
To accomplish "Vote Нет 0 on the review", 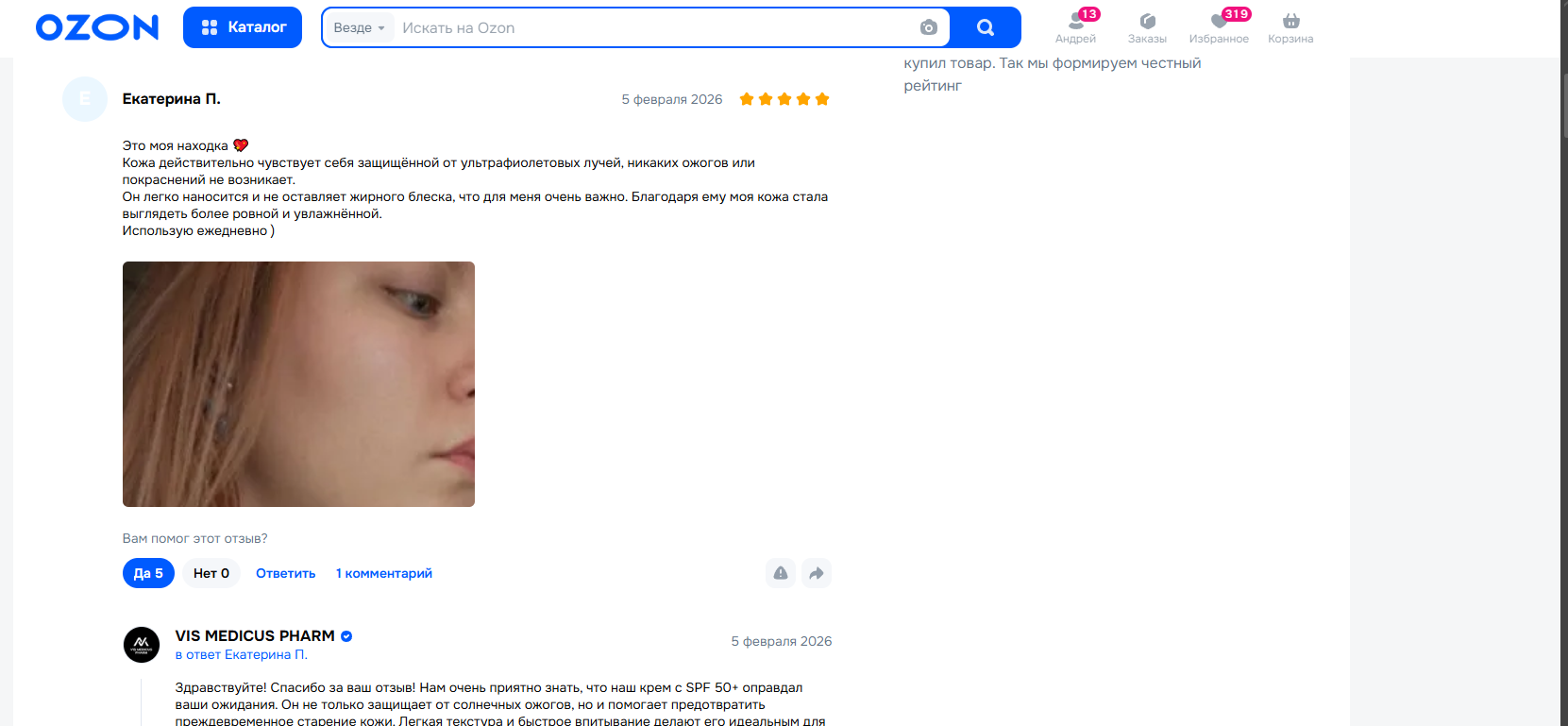I will (211, 573).
